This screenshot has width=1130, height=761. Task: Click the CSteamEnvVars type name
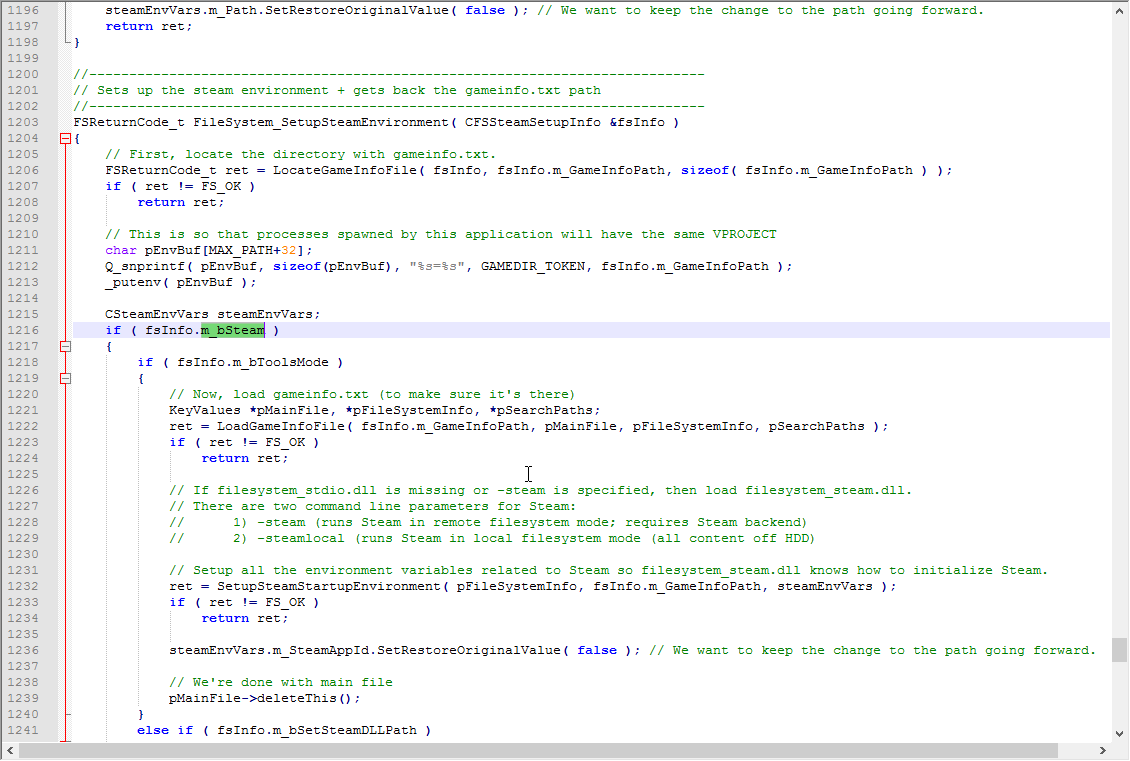pos(156,314)
